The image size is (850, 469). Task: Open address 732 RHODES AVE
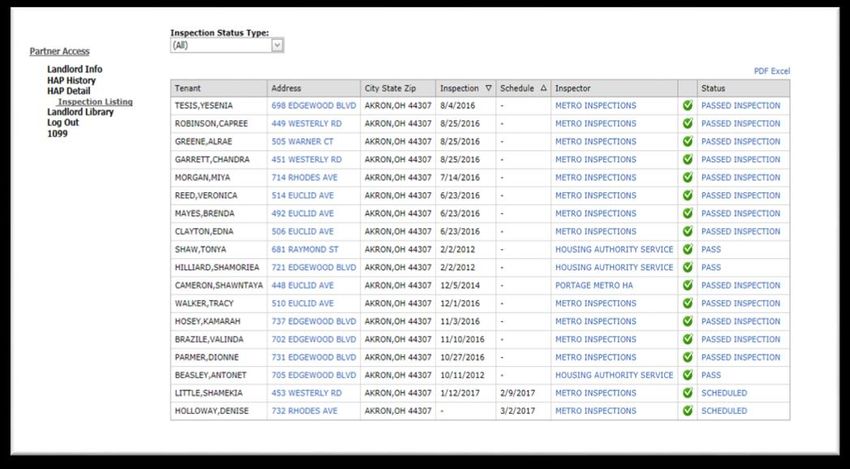tap(305, 410)
